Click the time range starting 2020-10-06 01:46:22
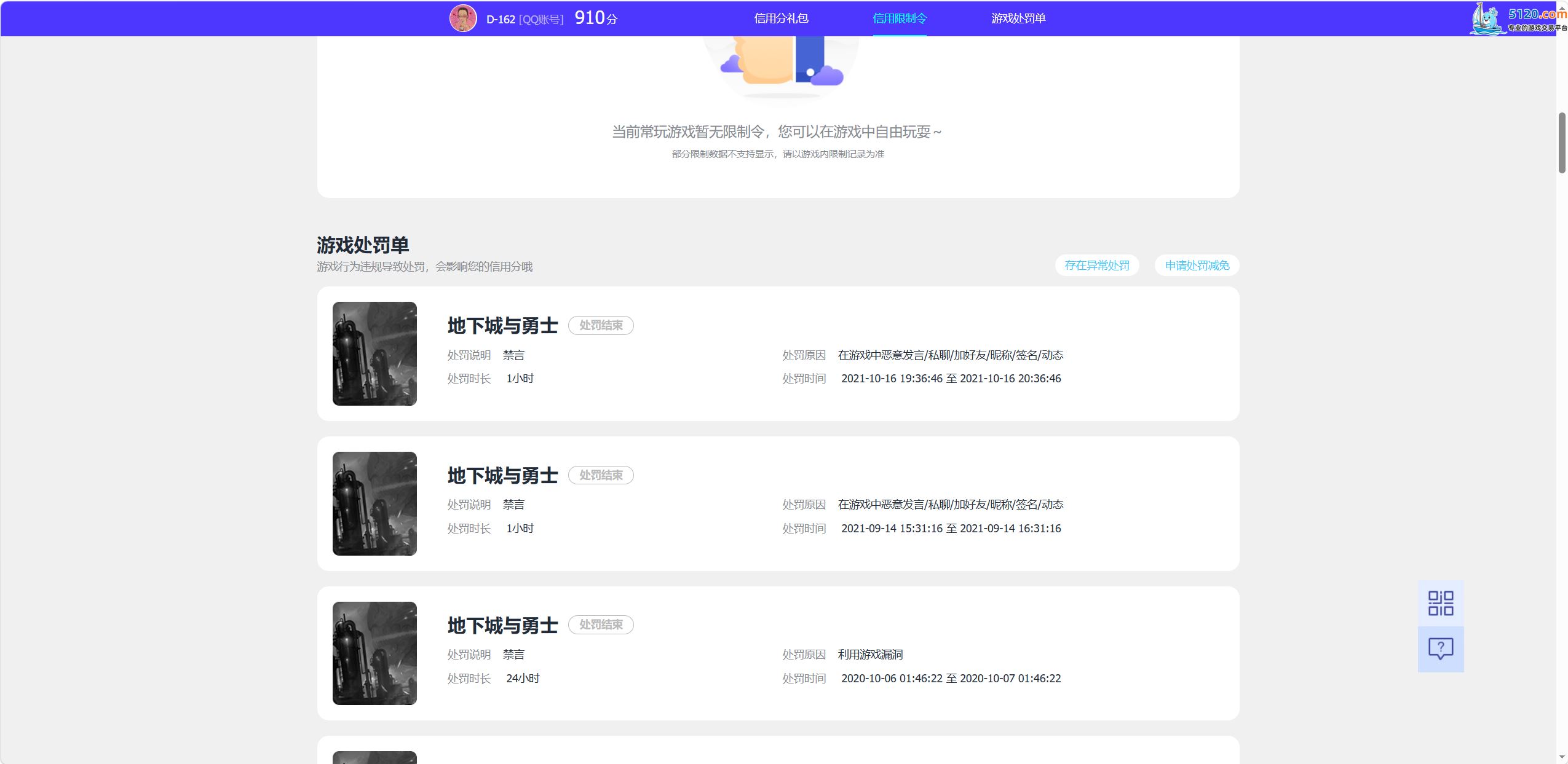The width and height of the screenshot is (1568, 764). click(x=951, y=679)
